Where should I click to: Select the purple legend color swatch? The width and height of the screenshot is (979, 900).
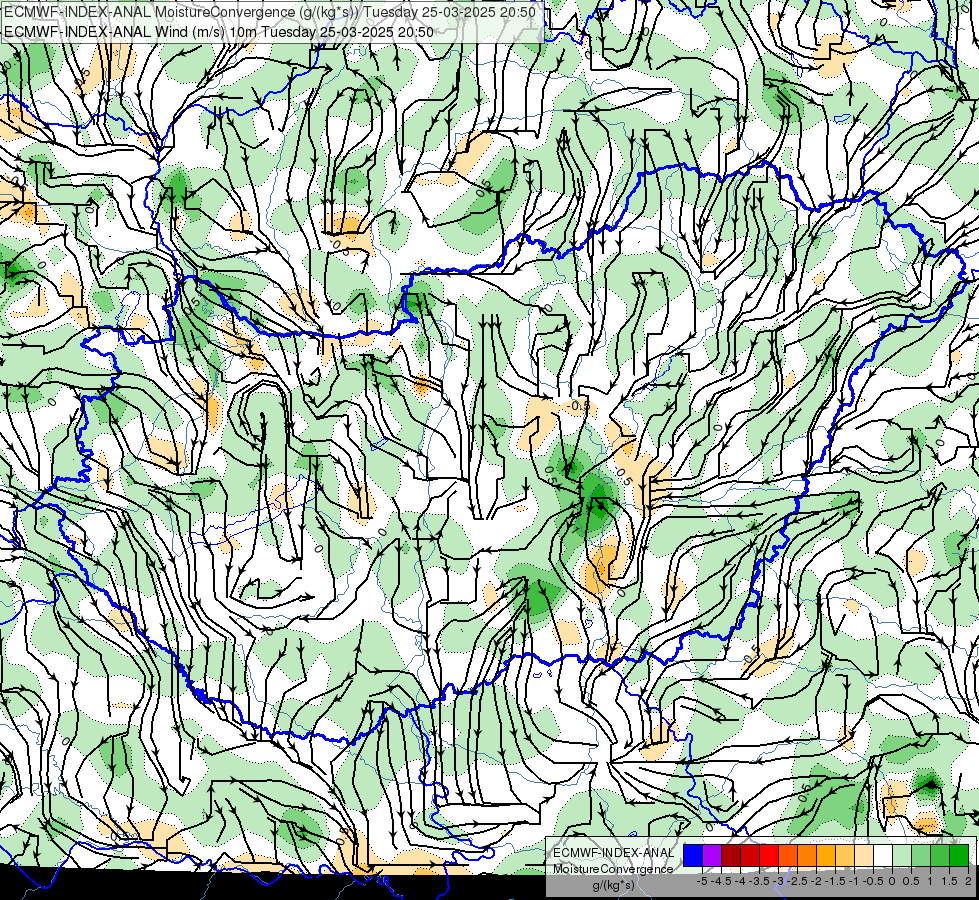[712, 855]
